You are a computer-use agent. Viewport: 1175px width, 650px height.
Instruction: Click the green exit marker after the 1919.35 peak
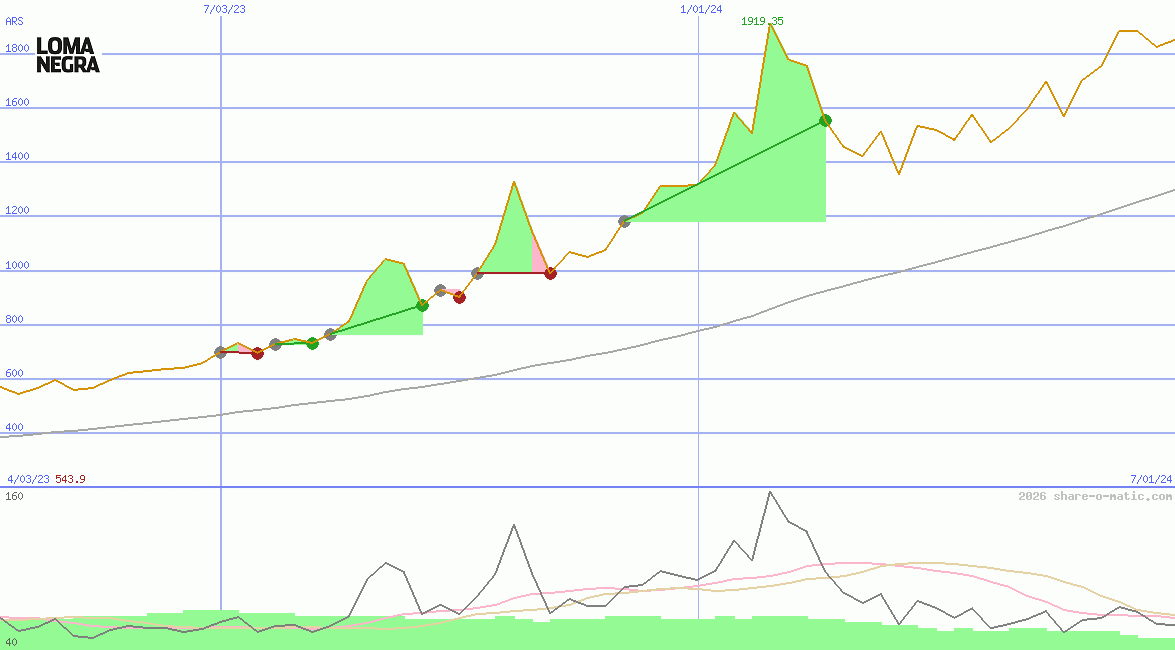click(825, 120)
